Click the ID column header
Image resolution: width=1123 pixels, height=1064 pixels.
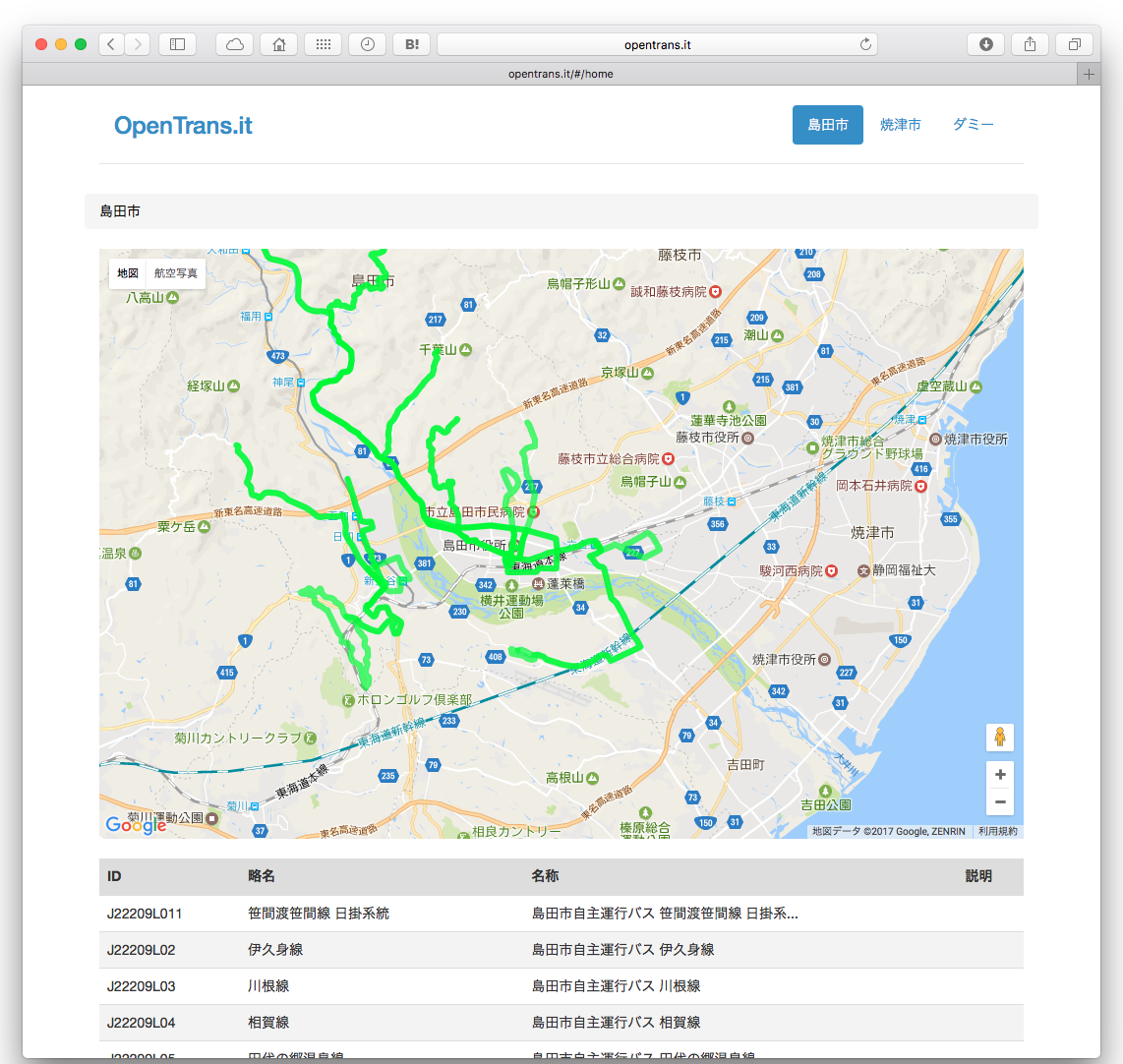pyautogui.click(x=115, y=876)
